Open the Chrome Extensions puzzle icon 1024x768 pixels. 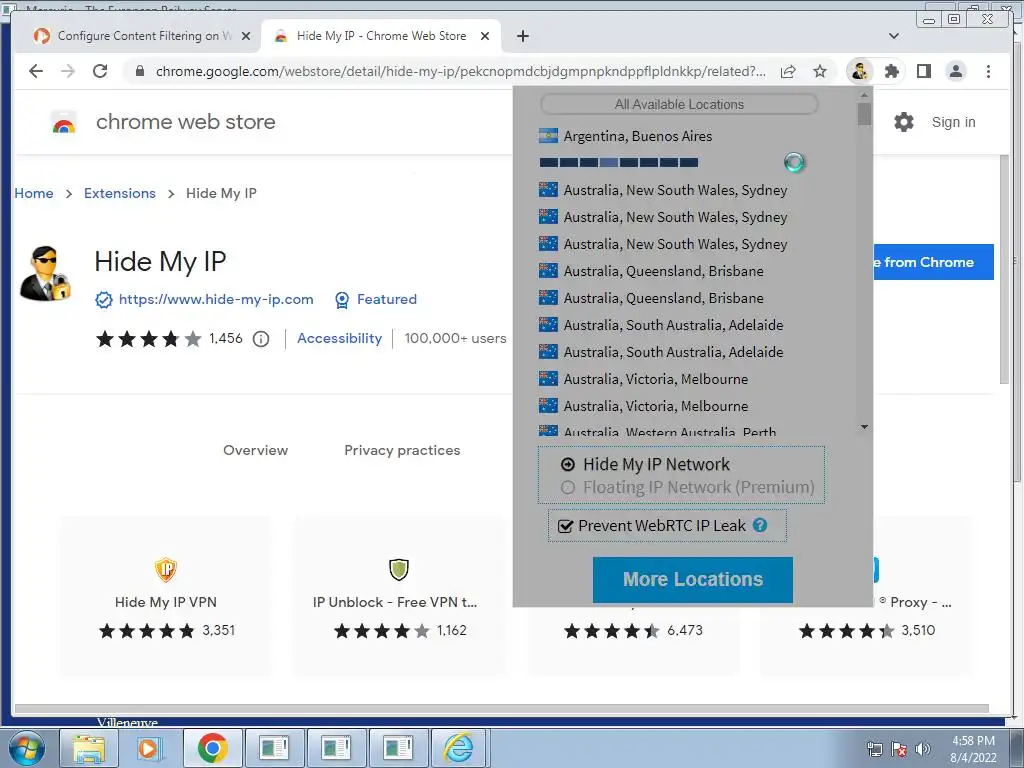891,71
